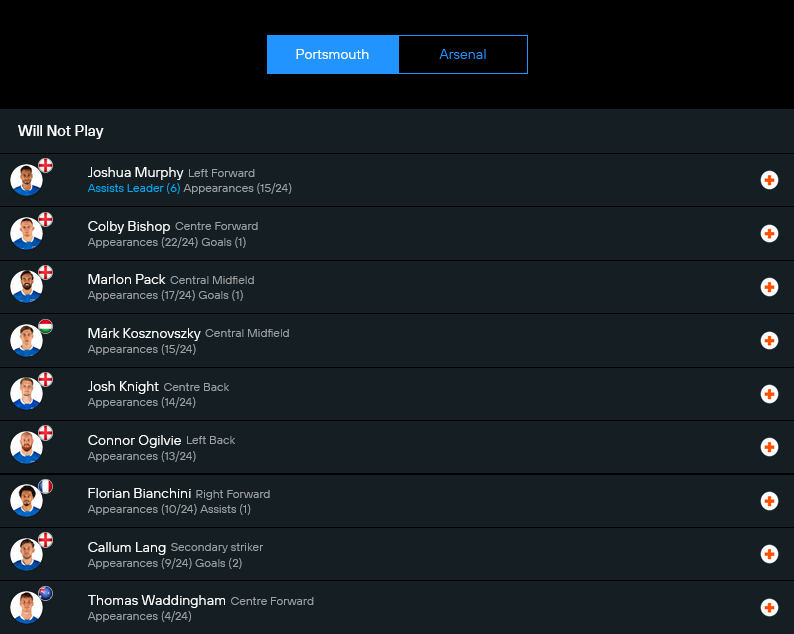Click the injury icon for Márk Kosznovszky
The image size is (794, 634).
pyautogui.click(x=769, y=341)
